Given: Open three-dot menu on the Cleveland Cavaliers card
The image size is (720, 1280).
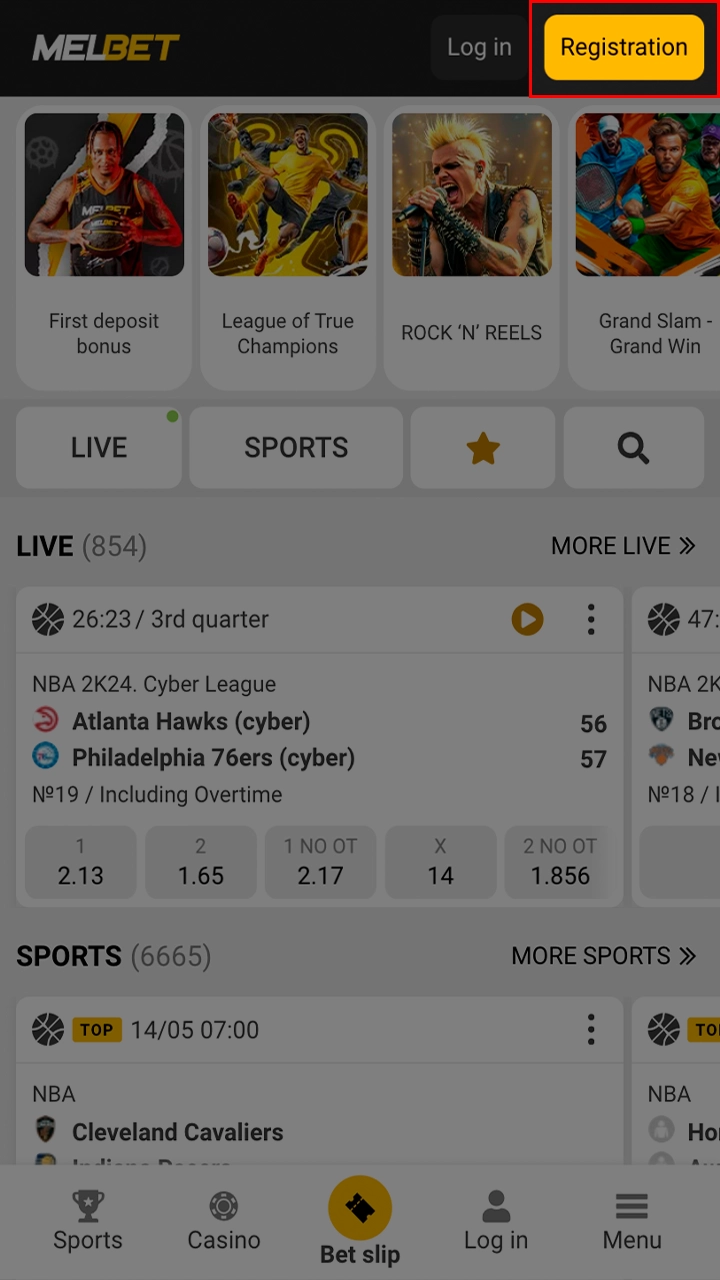Looking at the screenshot, I should pos(591,1029).
